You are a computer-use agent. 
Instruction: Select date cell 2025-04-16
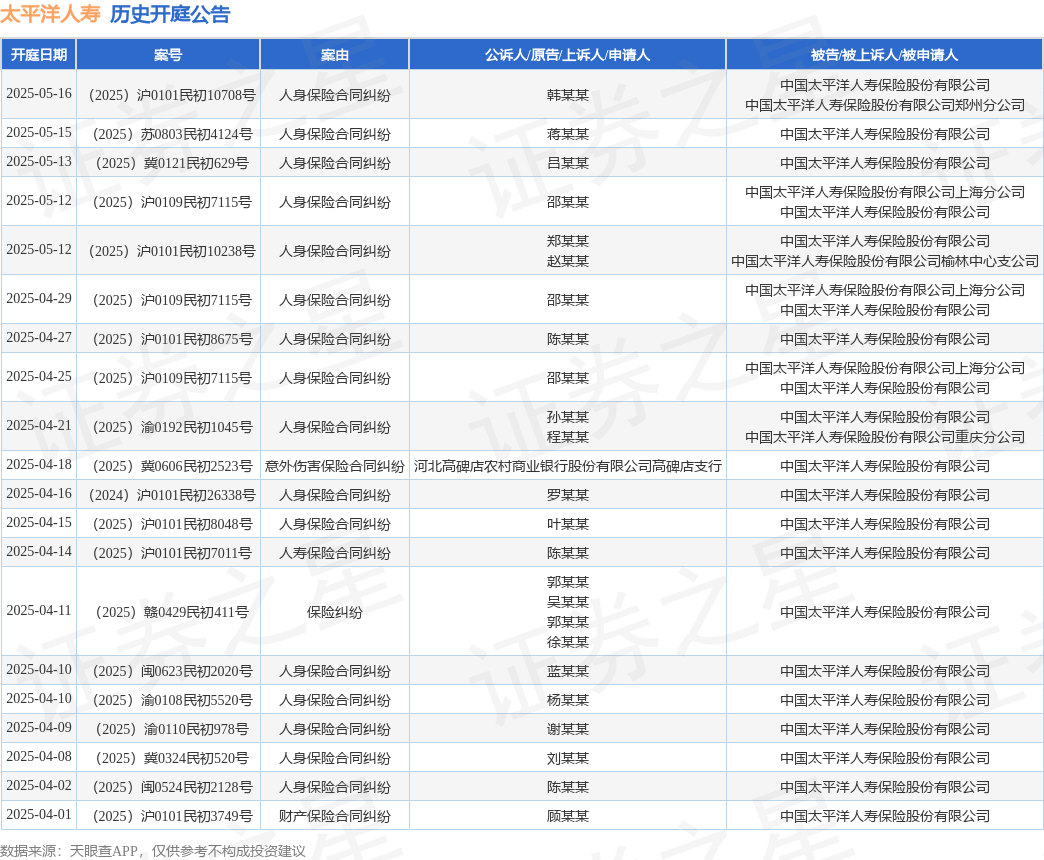[39, 493]
